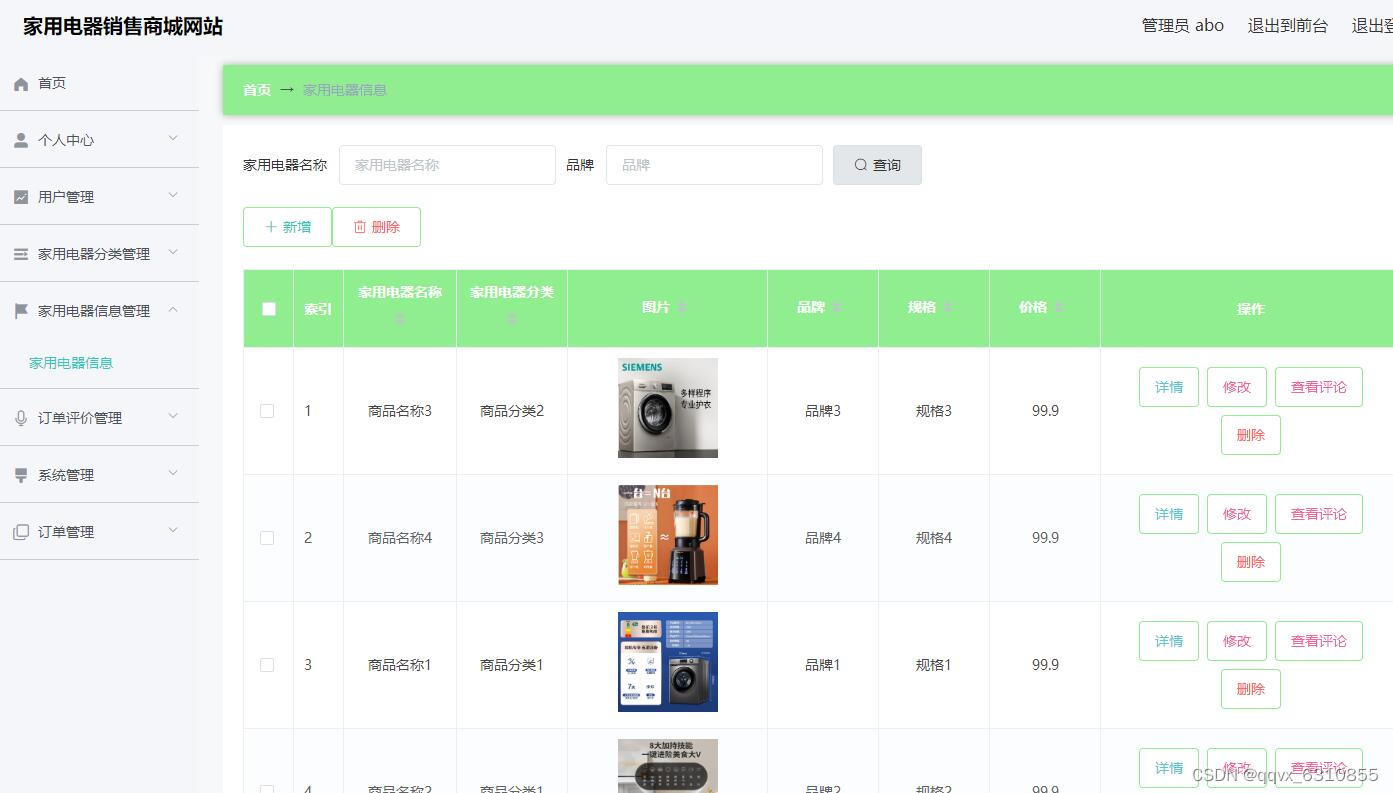Click the chart icon beside 用户管理

click(x=21, y=198)
